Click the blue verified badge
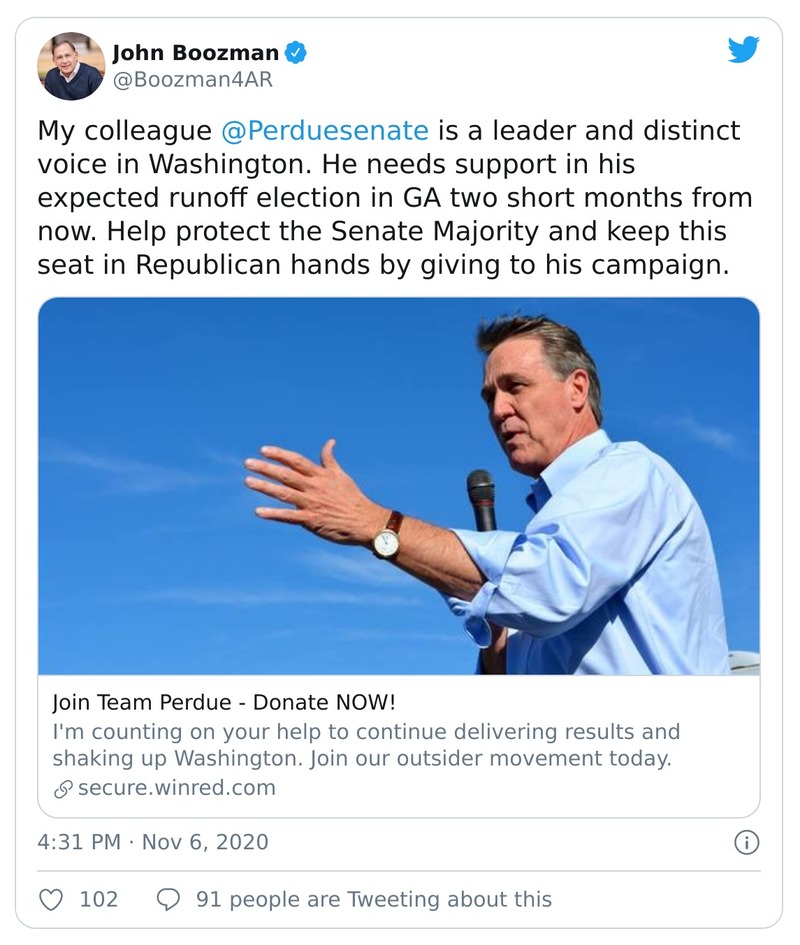 point(296,52)
